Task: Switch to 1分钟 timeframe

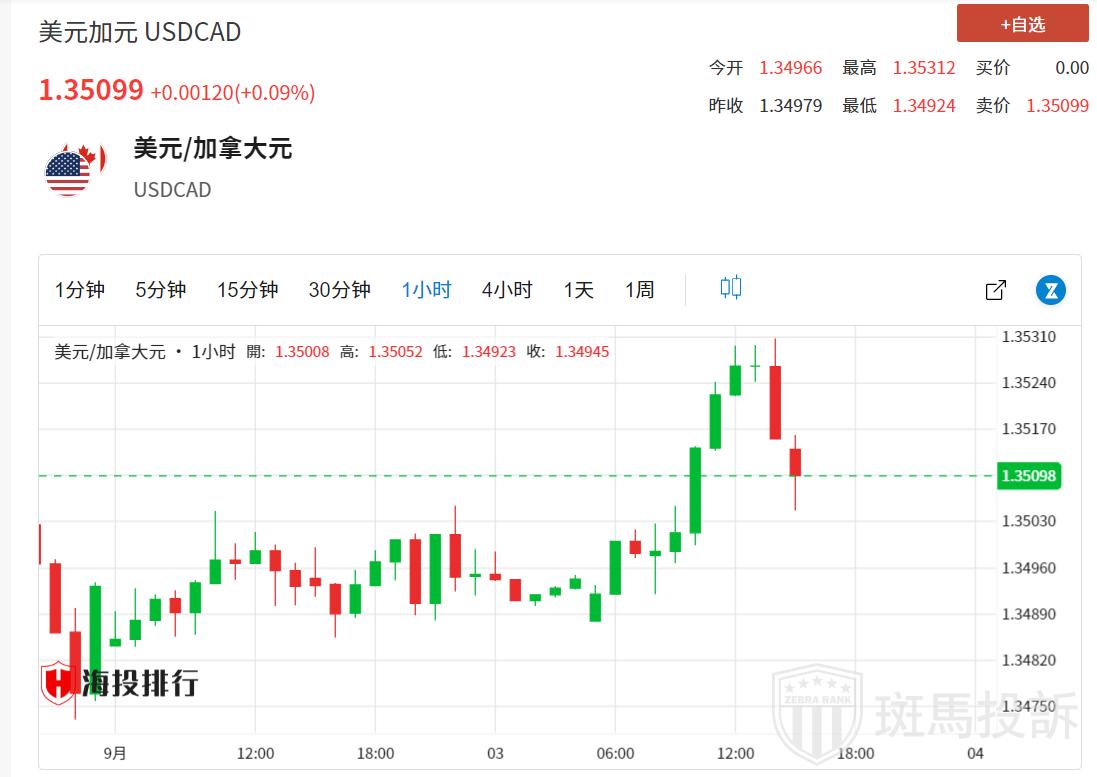Action: (79, 290)
